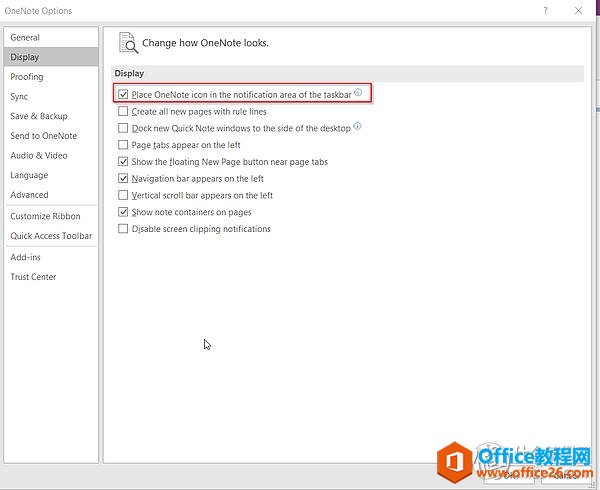Click the info icon beside Dock Quick Note option

(357, 126)
